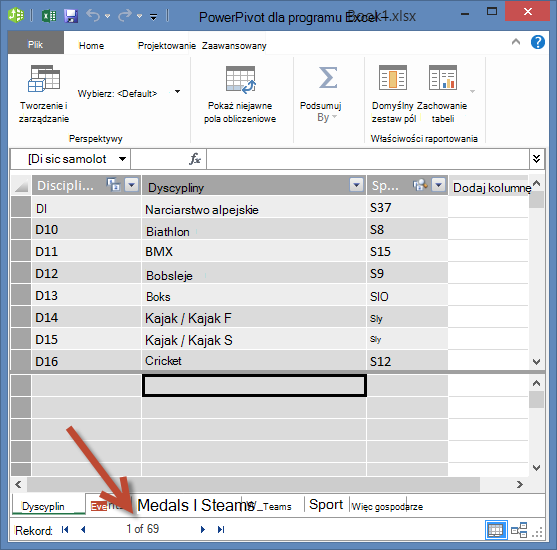The image size is (557, 550).
Task: Toggle diagram view in status bar
Action: (x=519, y=530)
